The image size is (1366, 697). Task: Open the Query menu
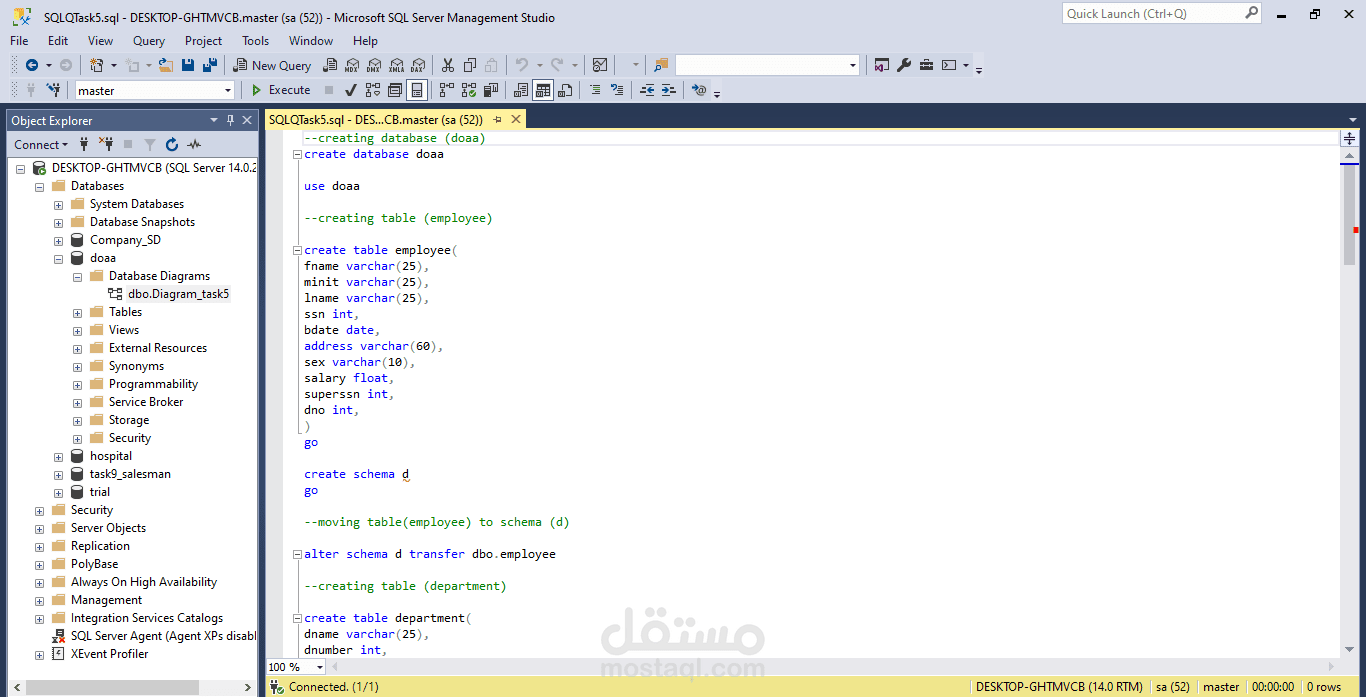click(148, 41)
